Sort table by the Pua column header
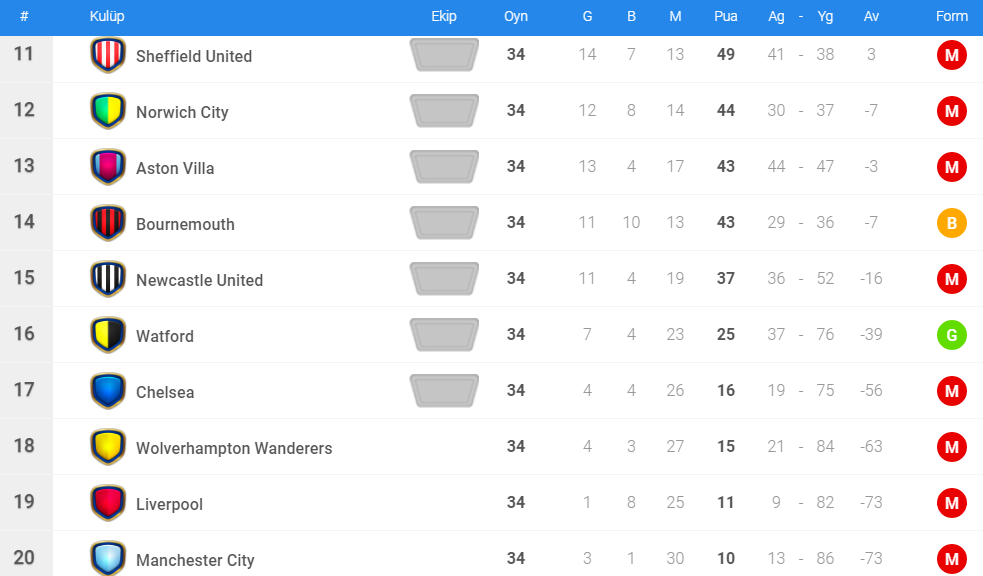This screenshot has height=576, width=983. click(726, 17)
